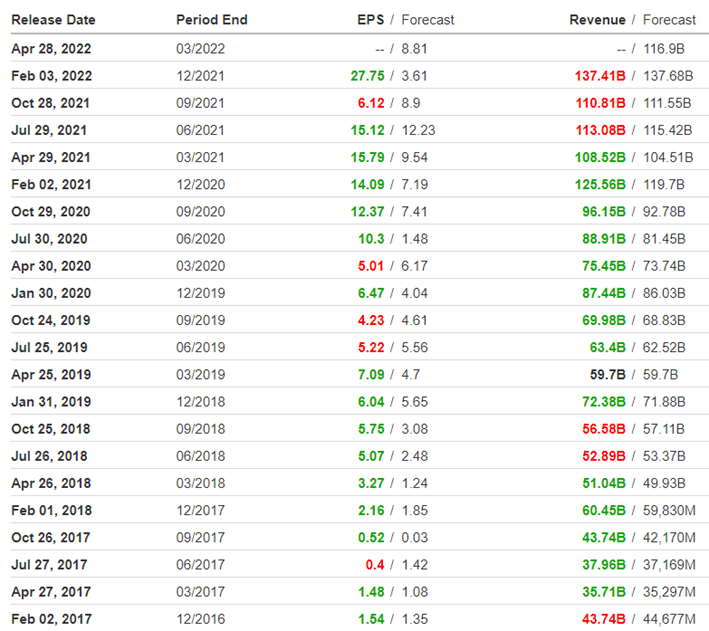Click EPS value 5.01
Image resolution: width=709 pixels, height=631 pixels.
pyautogui.click(x=371, y=266)
